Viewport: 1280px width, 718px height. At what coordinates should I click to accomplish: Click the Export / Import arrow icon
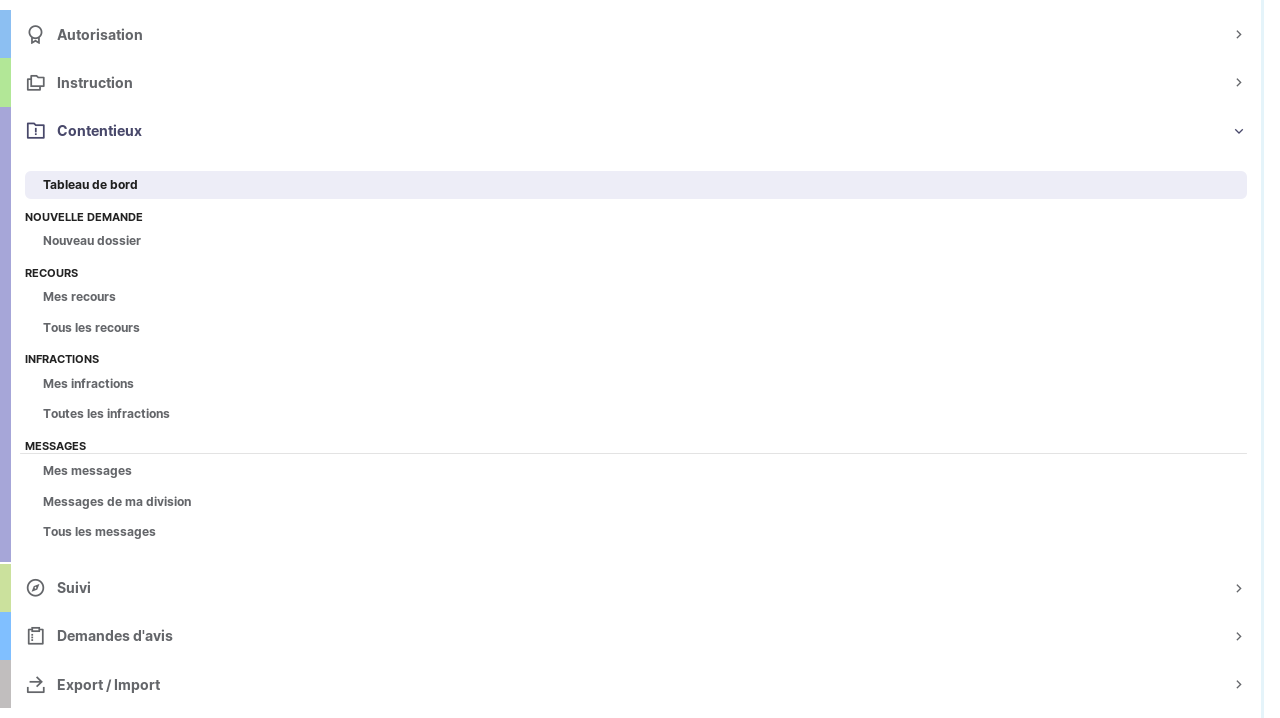coord(36,685)
